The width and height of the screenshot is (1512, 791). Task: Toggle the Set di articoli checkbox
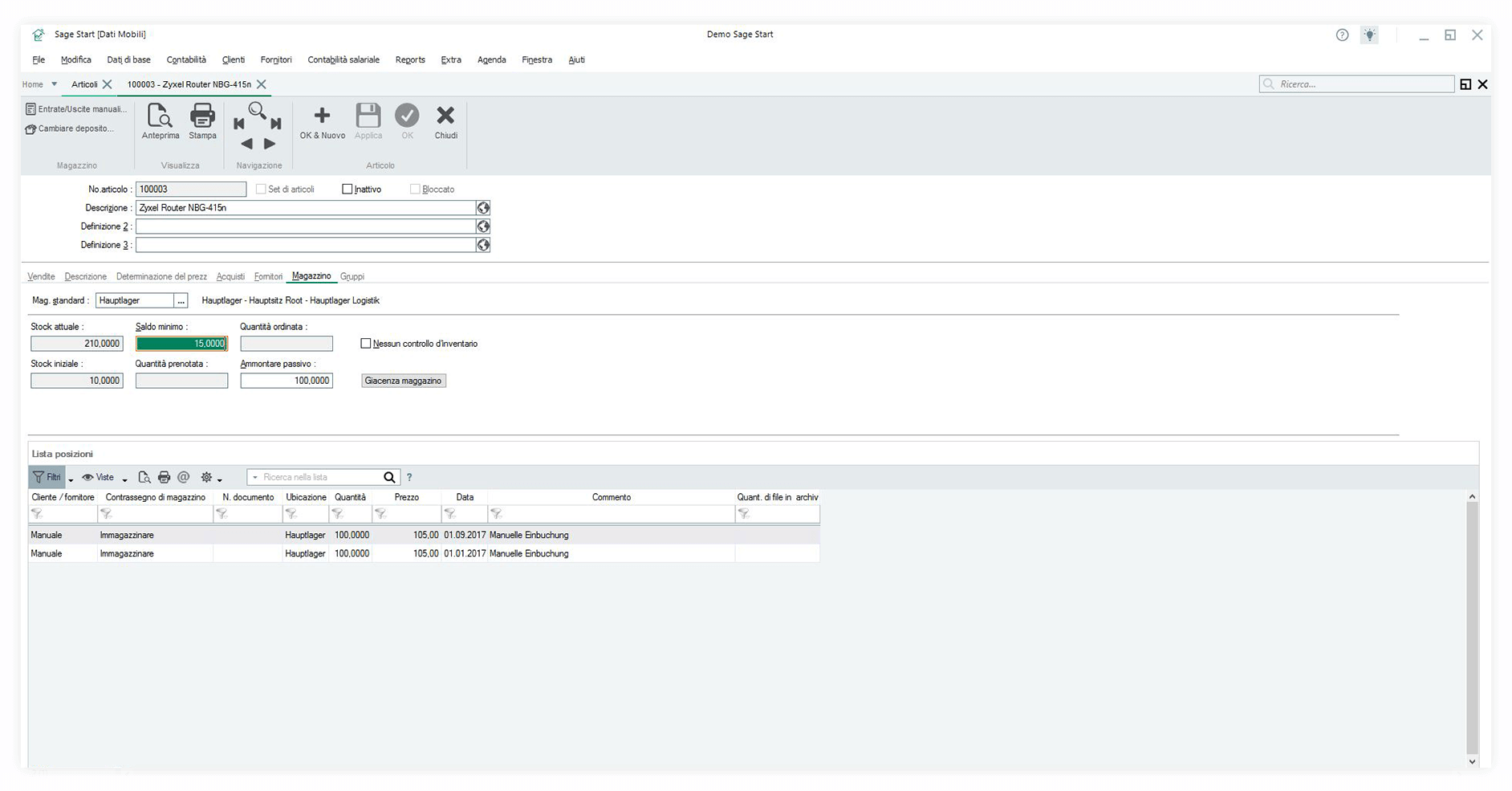click(261, 190)
